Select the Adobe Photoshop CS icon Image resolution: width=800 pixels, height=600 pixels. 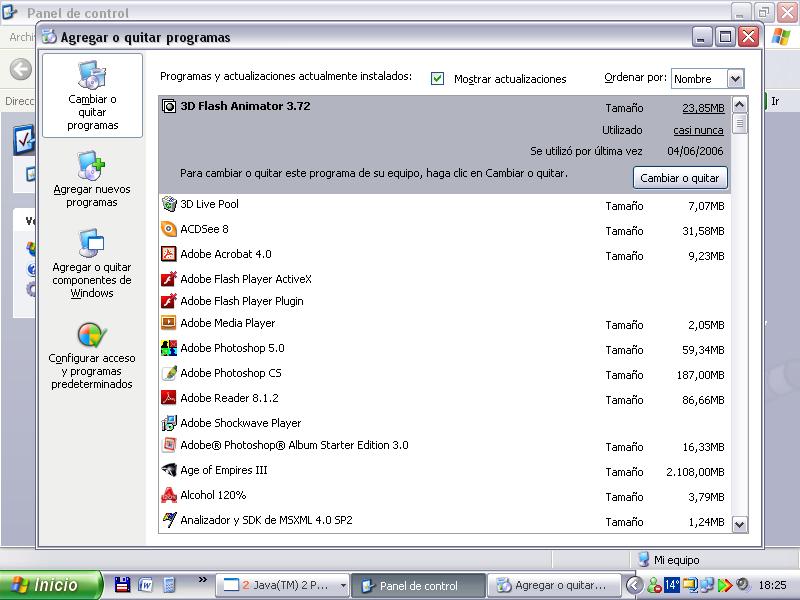pos(169,373)
